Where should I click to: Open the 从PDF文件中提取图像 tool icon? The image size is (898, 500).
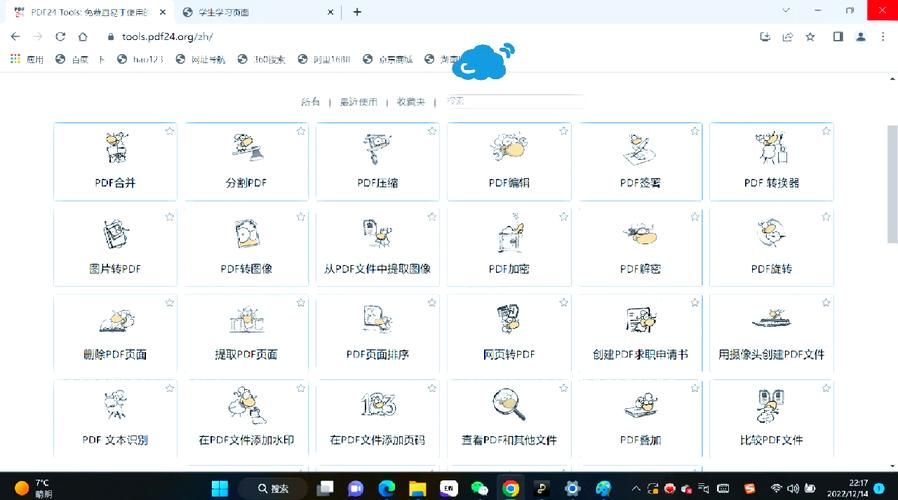coord(377,233)
